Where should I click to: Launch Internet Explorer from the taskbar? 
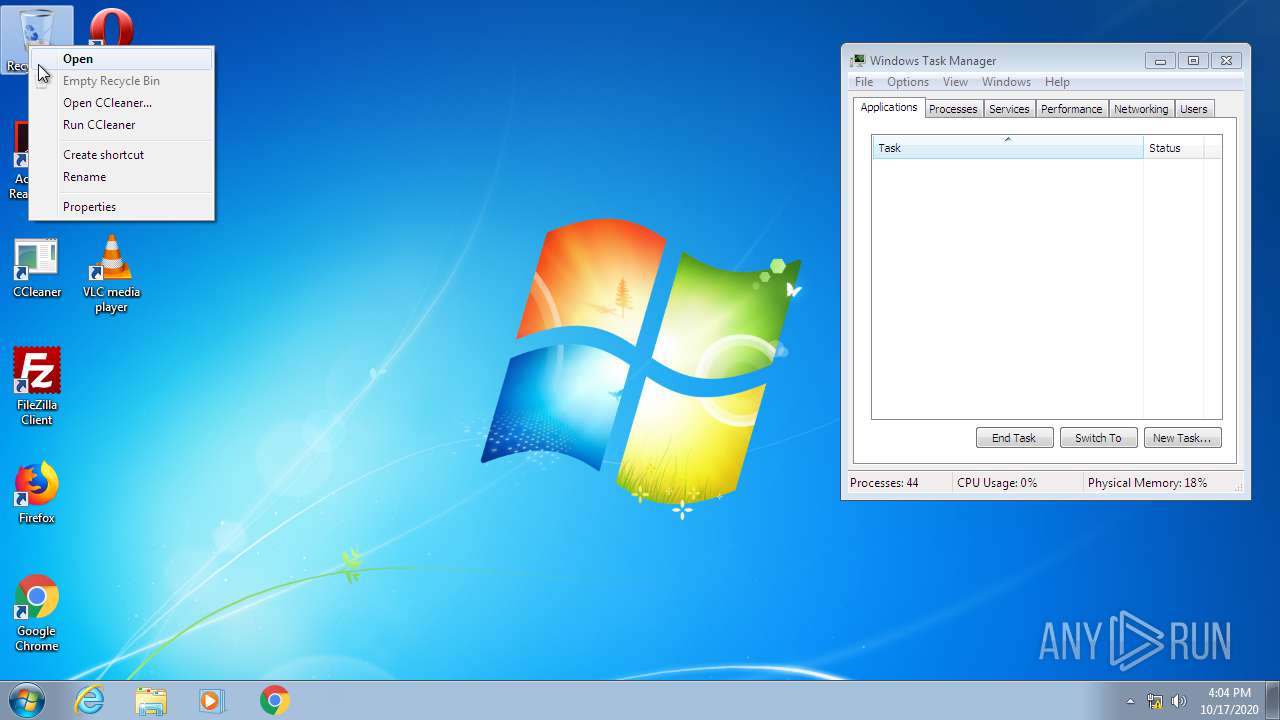pos(90,700)
